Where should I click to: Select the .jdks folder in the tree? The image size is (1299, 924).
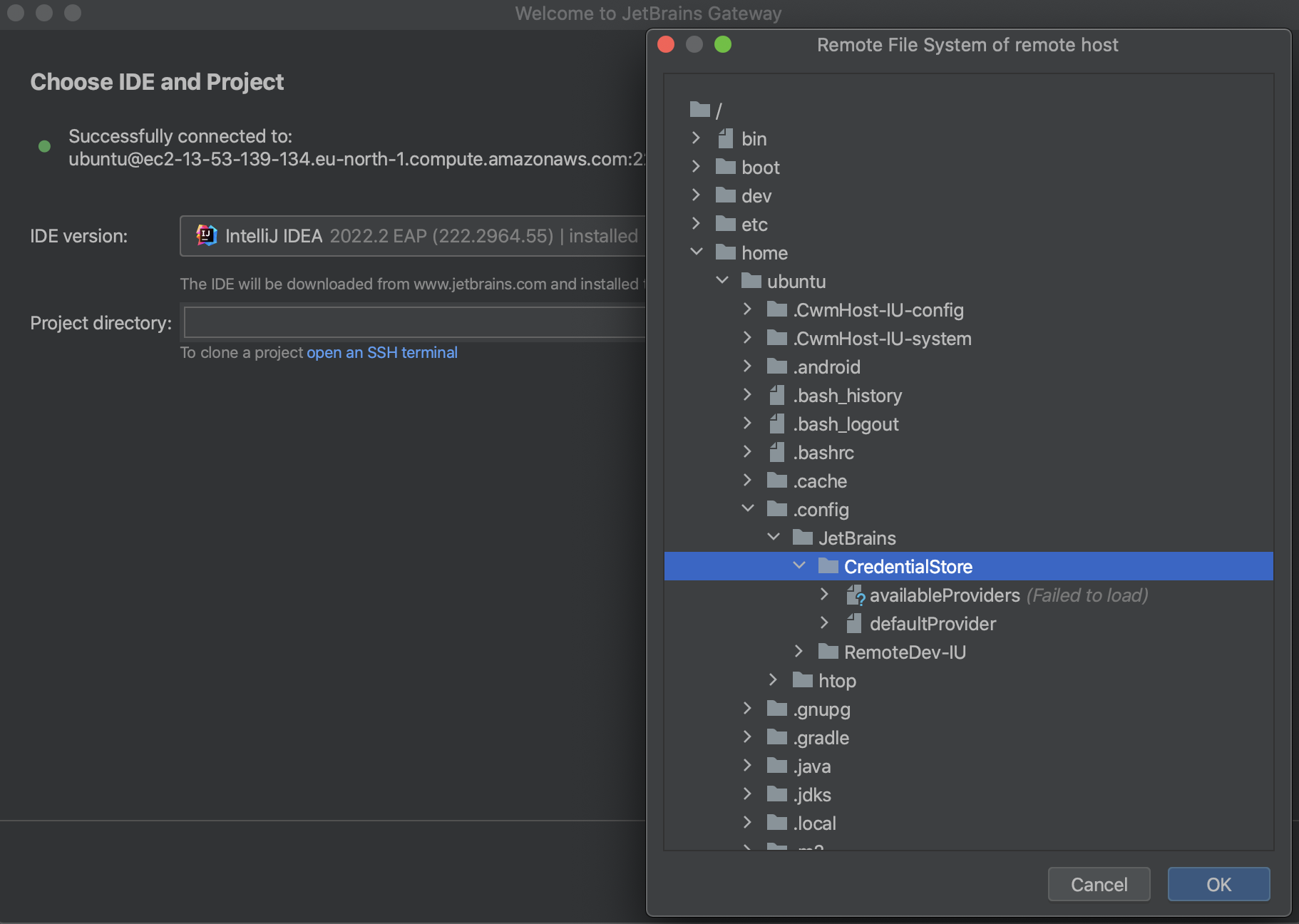[812, 794]
